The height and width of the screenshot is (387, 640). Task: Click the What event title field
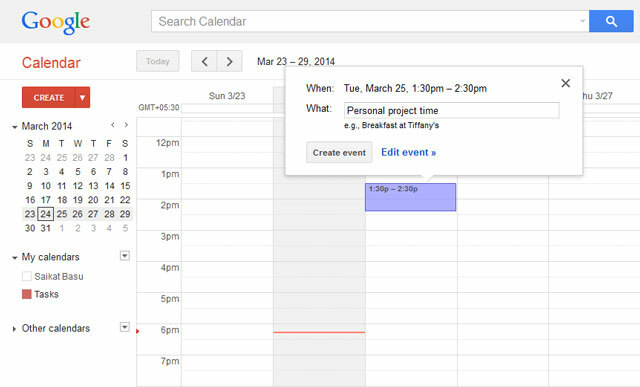coord(451,111)
